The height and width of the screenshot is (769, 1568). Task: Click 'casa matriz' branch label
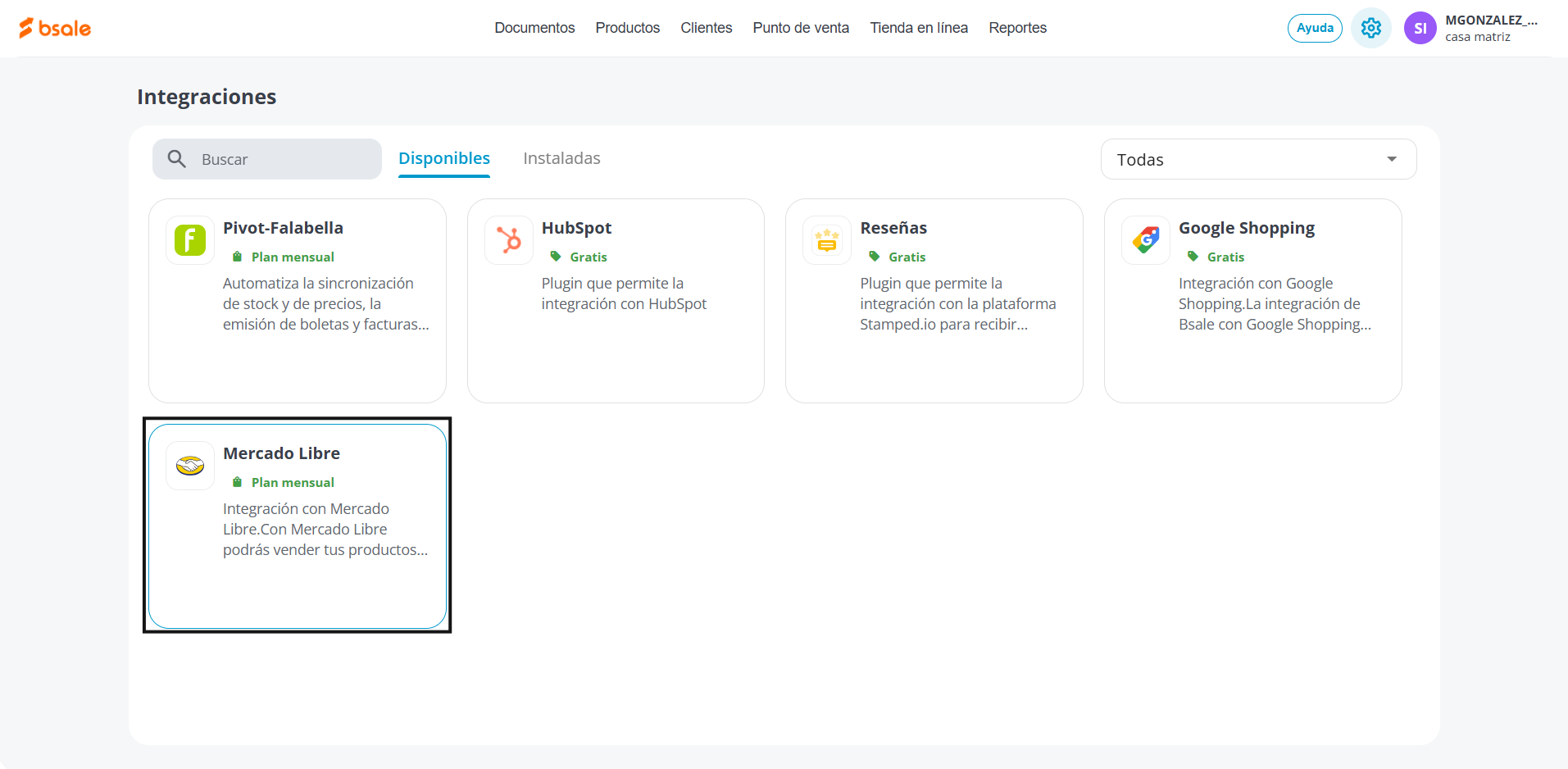point(1478,37)
